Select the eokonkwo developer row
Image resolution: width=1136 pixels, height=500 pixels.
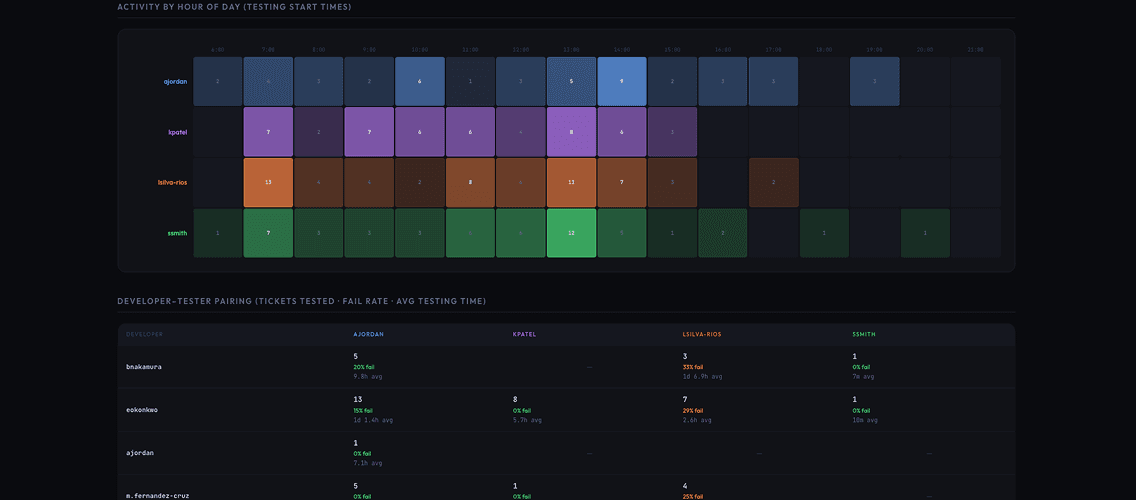pyautogui.click(x=567, y=410)
